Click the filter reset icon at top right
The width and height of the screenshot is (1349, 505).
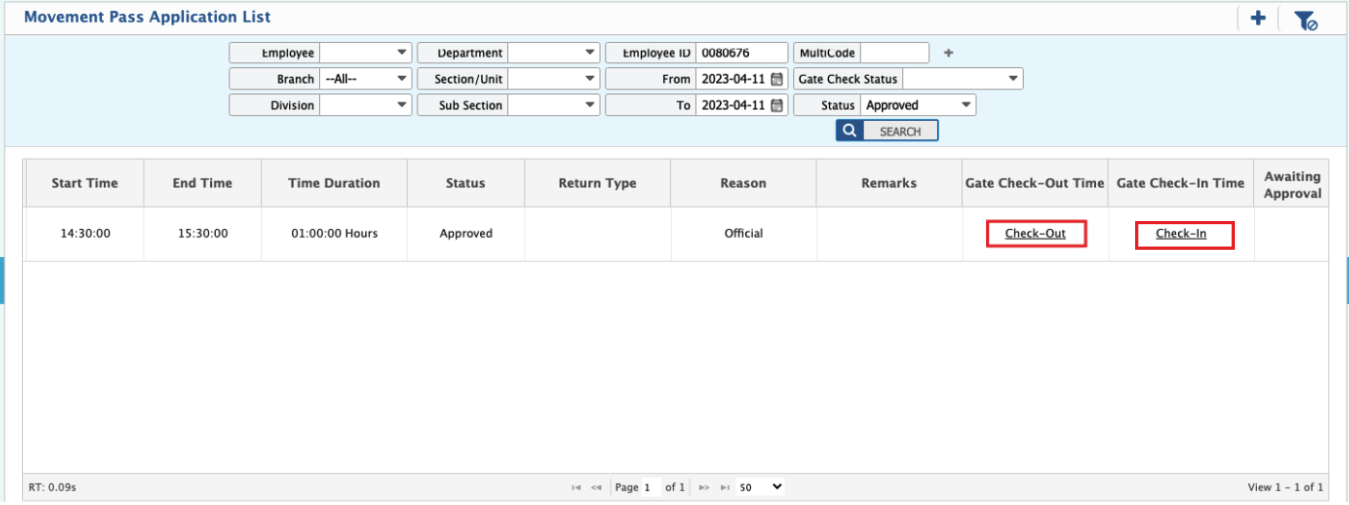click(1305, 20)
